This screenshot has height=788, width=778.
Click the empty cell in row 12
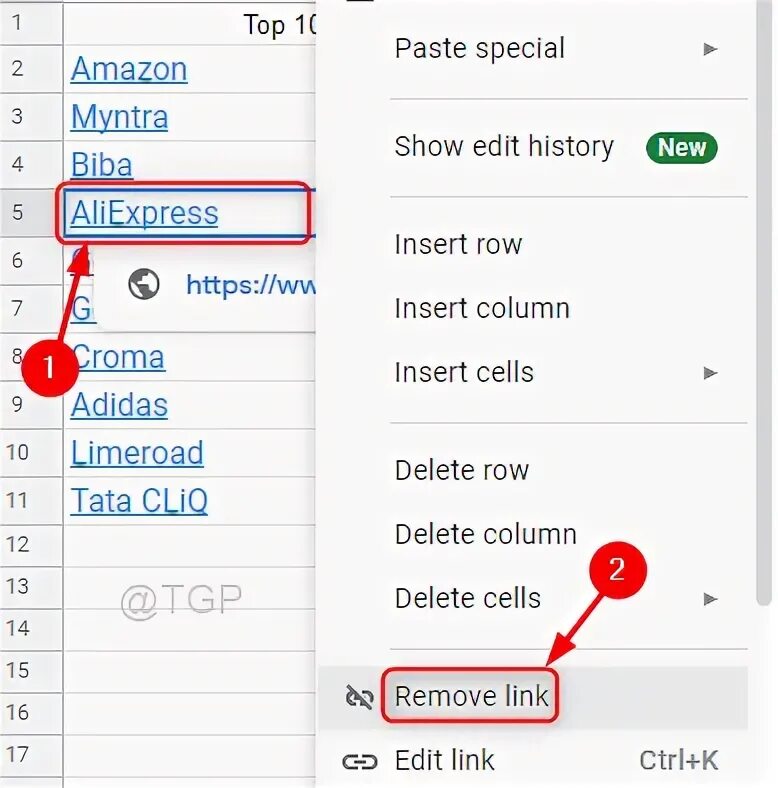tap(189, 546)
